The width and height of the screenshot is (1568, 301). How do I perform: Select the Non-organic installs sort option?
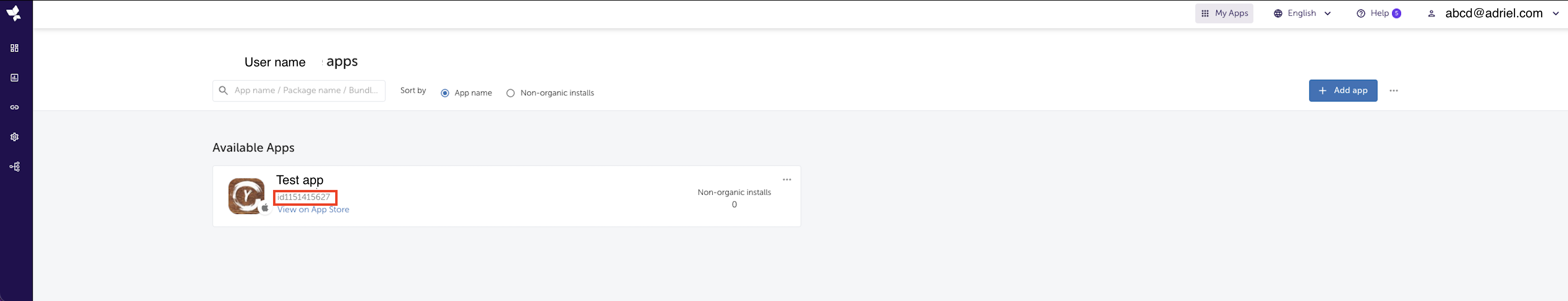[549, 93]
